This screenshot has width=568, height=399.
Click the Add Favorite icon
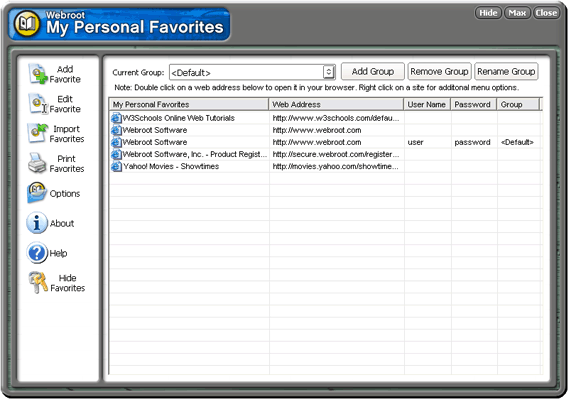pos(38,74)
